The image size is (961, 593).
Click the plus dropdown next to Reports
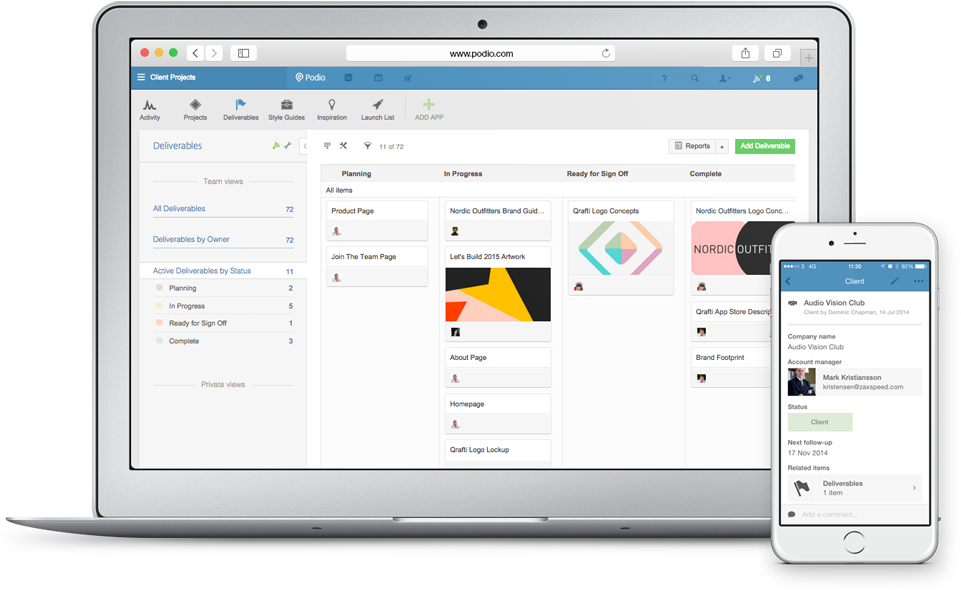click(x=722, y=146)
